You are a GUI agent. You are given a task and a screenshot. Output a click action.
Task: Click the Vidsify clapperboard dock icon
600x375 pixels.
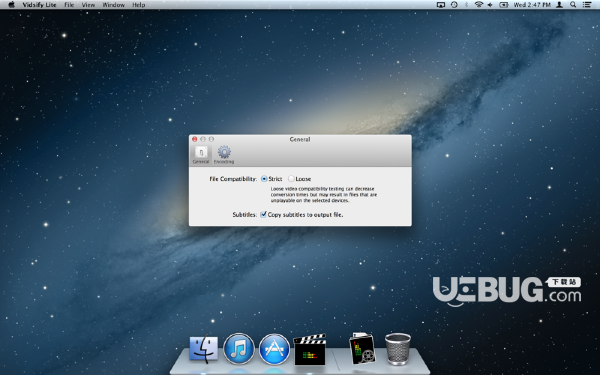pyautogui.click(x=310, y=349)
